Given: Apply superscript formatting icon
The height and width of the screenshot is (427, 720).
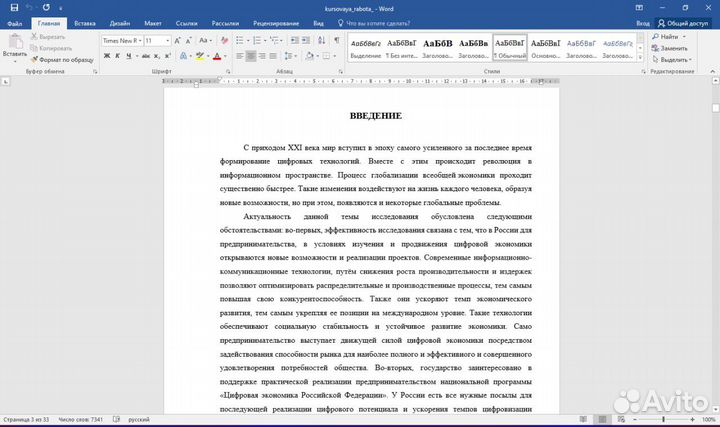Looking at the screenshot, I should (x=168, y=56).
